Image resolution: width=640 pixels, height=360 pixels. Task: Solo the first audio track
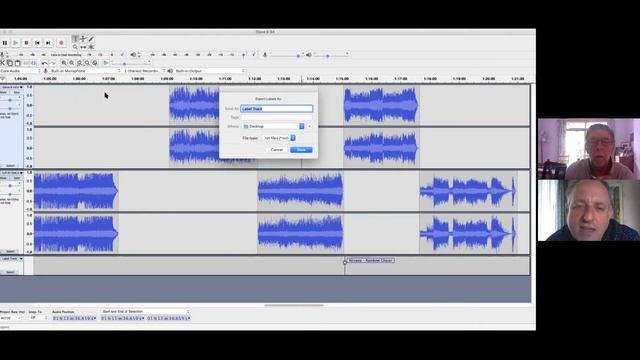click(x=16, y=93)
